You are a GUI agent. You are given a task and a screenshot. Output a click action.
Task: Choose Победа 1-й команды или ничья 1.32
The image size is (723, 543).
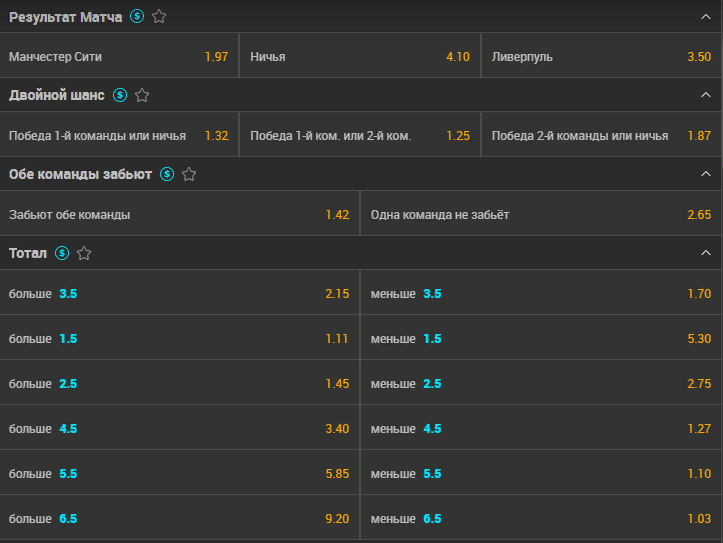coord(119,134)
